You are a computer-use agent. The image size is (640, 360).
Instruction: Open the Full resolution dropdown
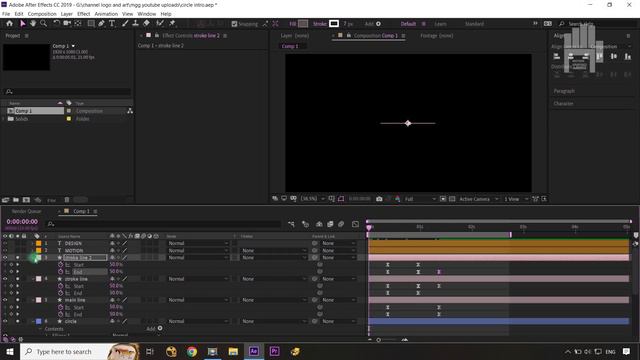(x=420, y=199)
